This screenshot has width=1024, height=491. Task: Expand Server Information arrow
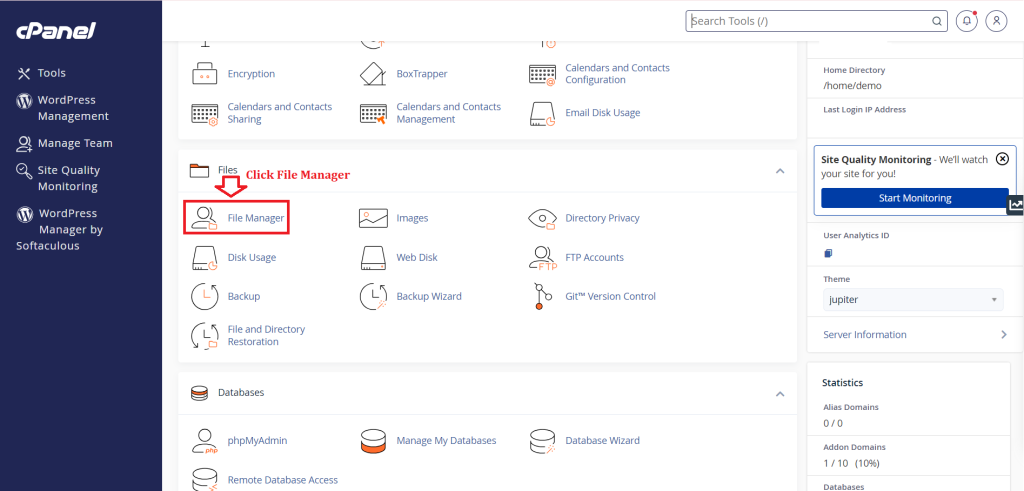[x=1004, y=334]
